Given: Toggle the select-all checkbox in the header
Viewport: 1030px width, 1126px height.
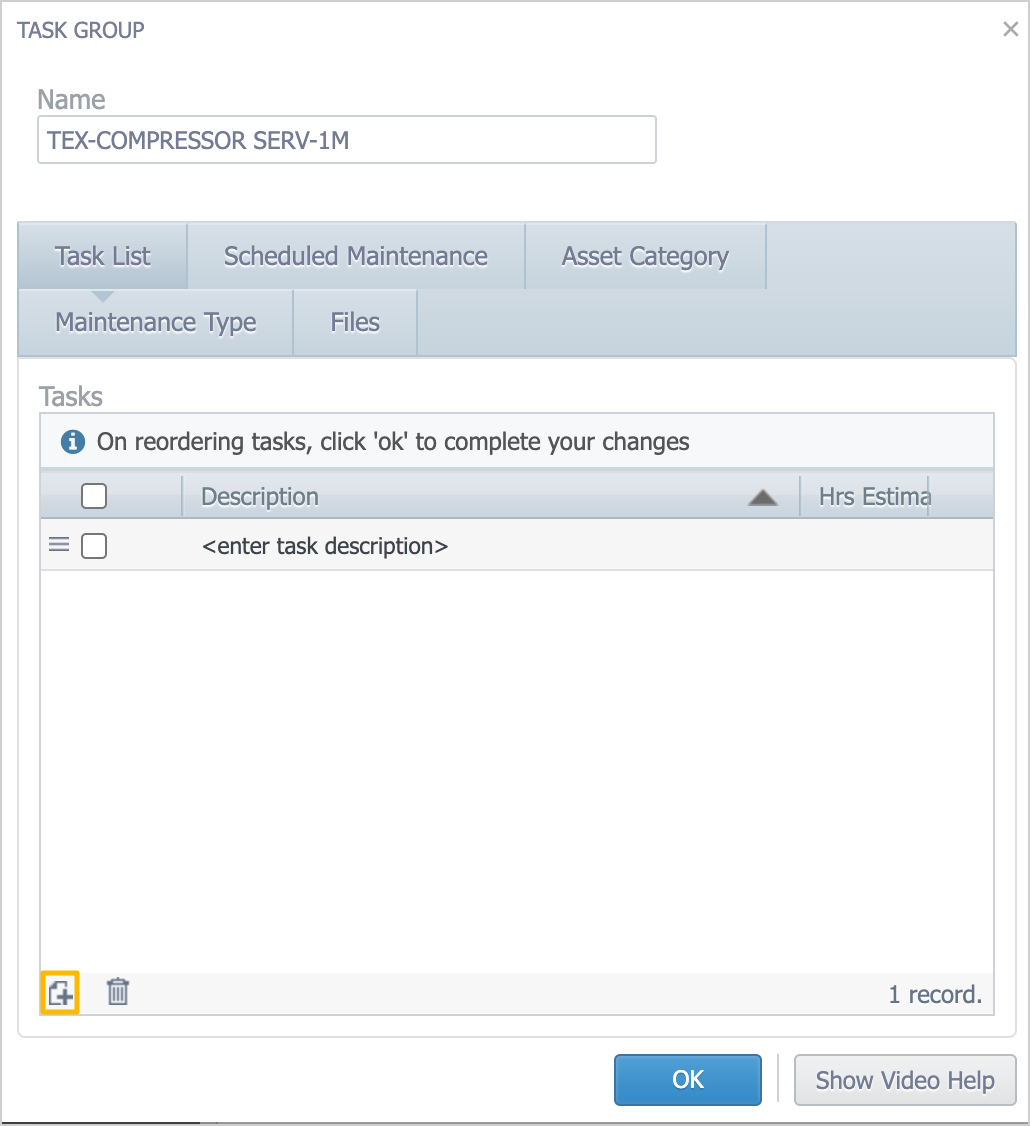Looking at the screenshot, I should (94, 496).
